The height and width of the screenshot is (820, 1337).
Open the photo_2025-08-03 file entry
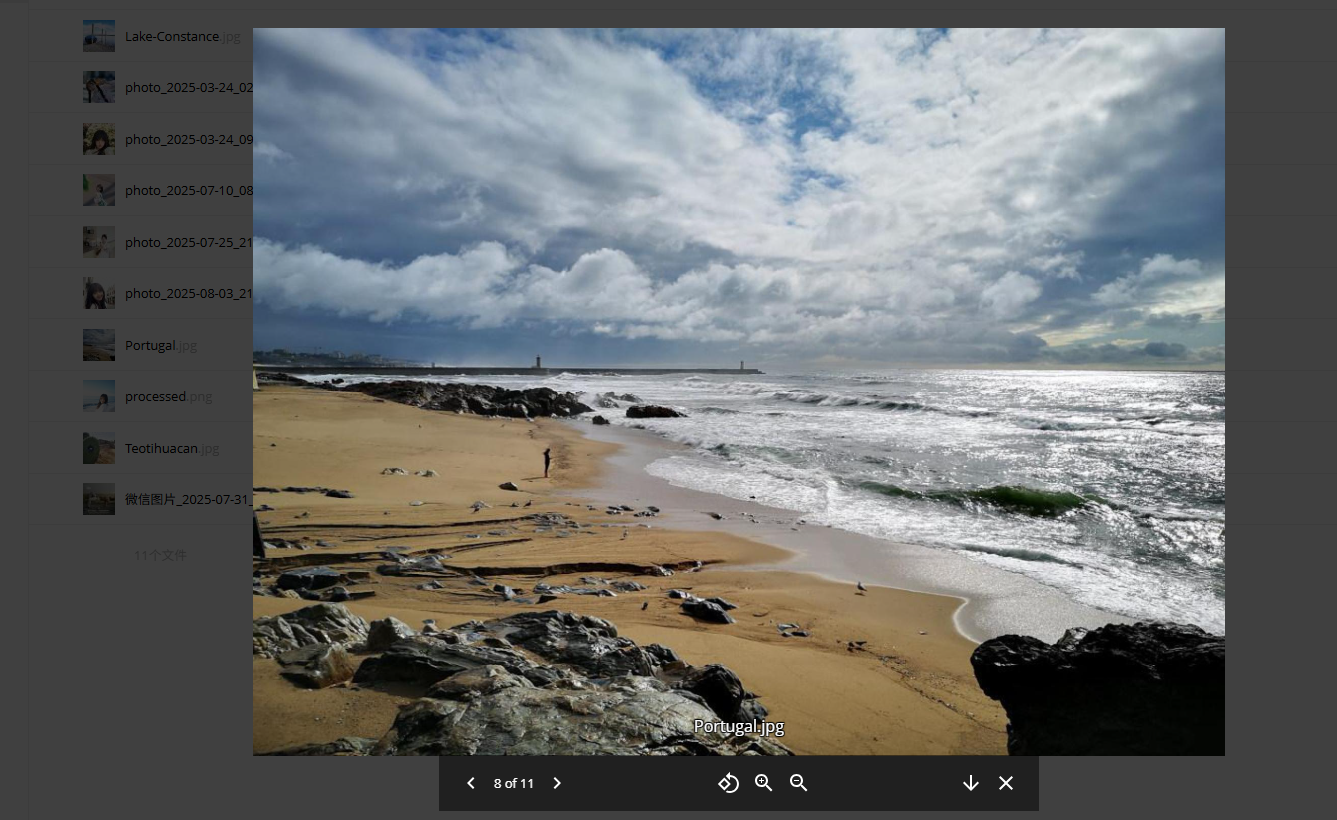(x=189, y=293)
